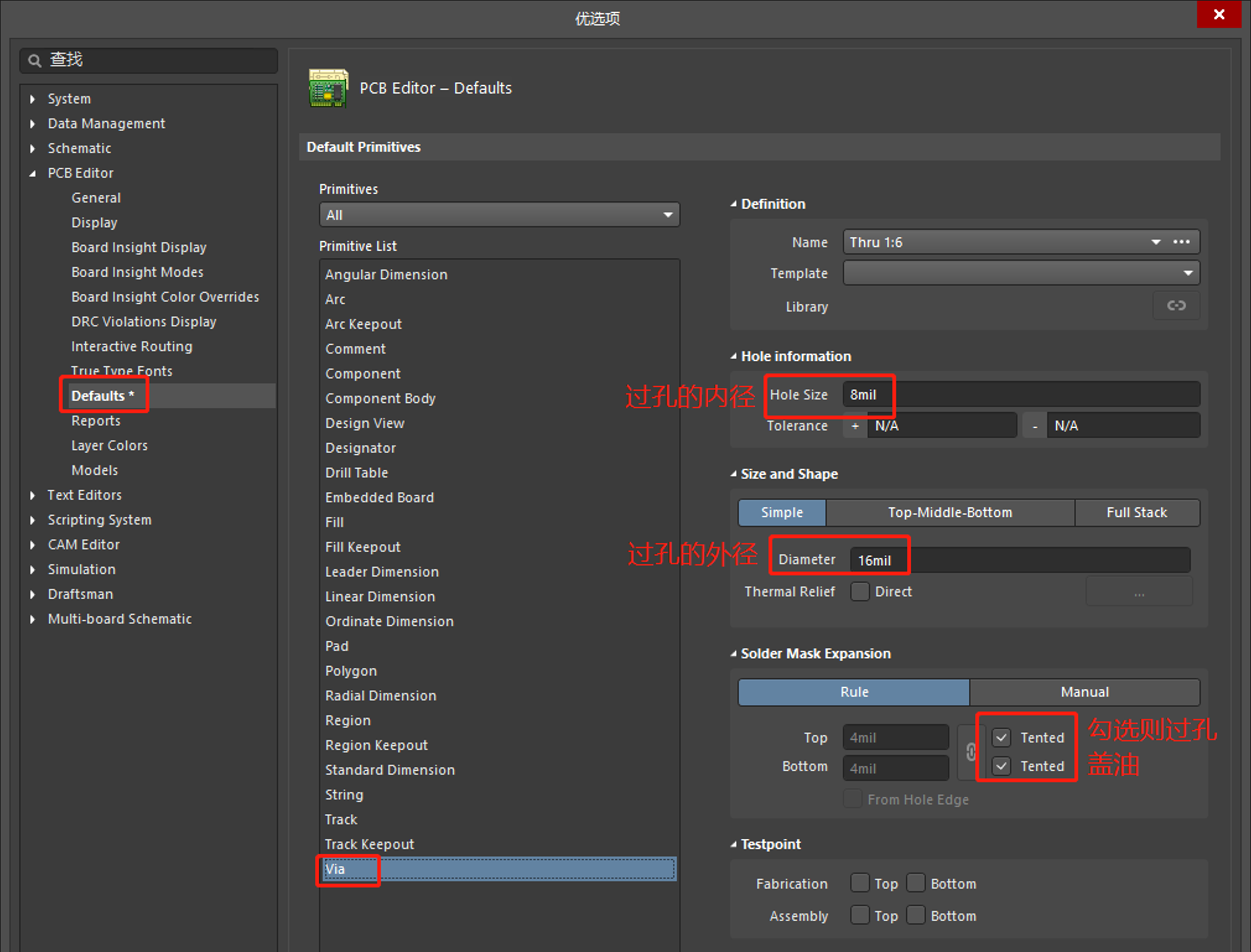Toggle the Top Tented checkbox
Image resolution: width=1251 pixels, height=952 pixels.
point(1001,737)
